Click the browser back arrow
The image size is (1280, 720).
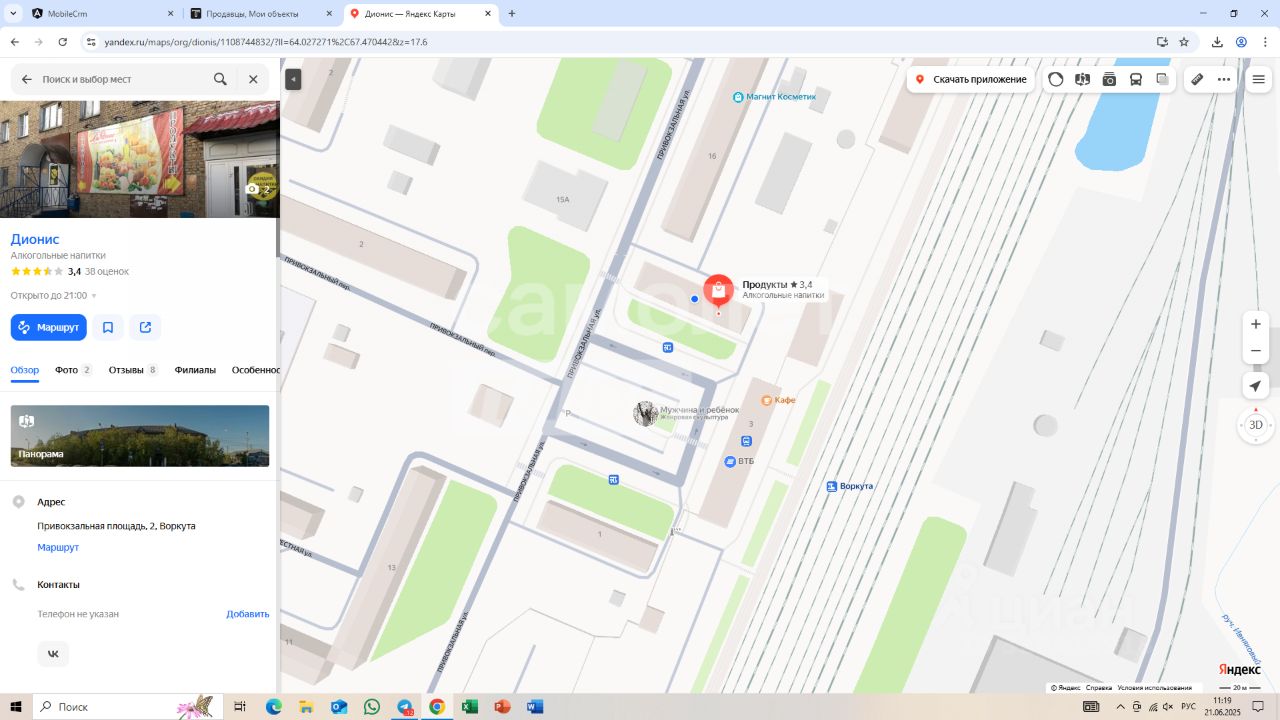point(14,42)
